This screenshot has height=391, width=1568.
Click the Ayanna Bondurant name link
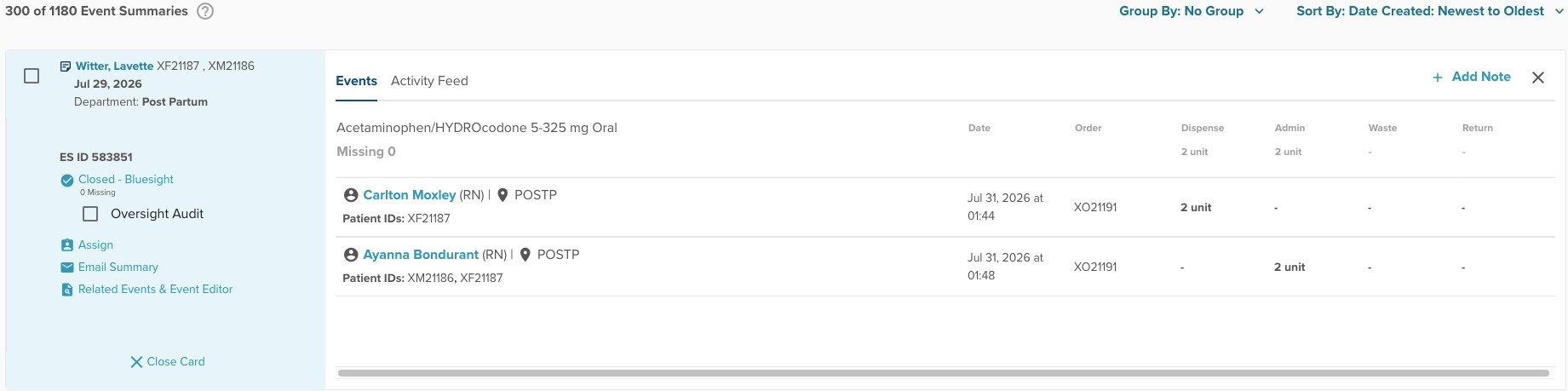tap(421, 255)
